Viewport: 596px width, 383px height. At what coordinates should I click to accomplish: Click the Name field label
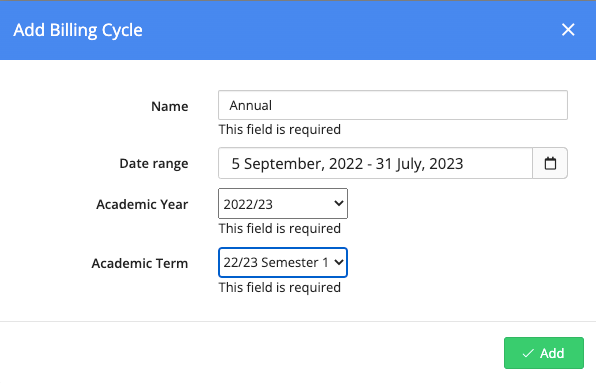coord(170,106)
